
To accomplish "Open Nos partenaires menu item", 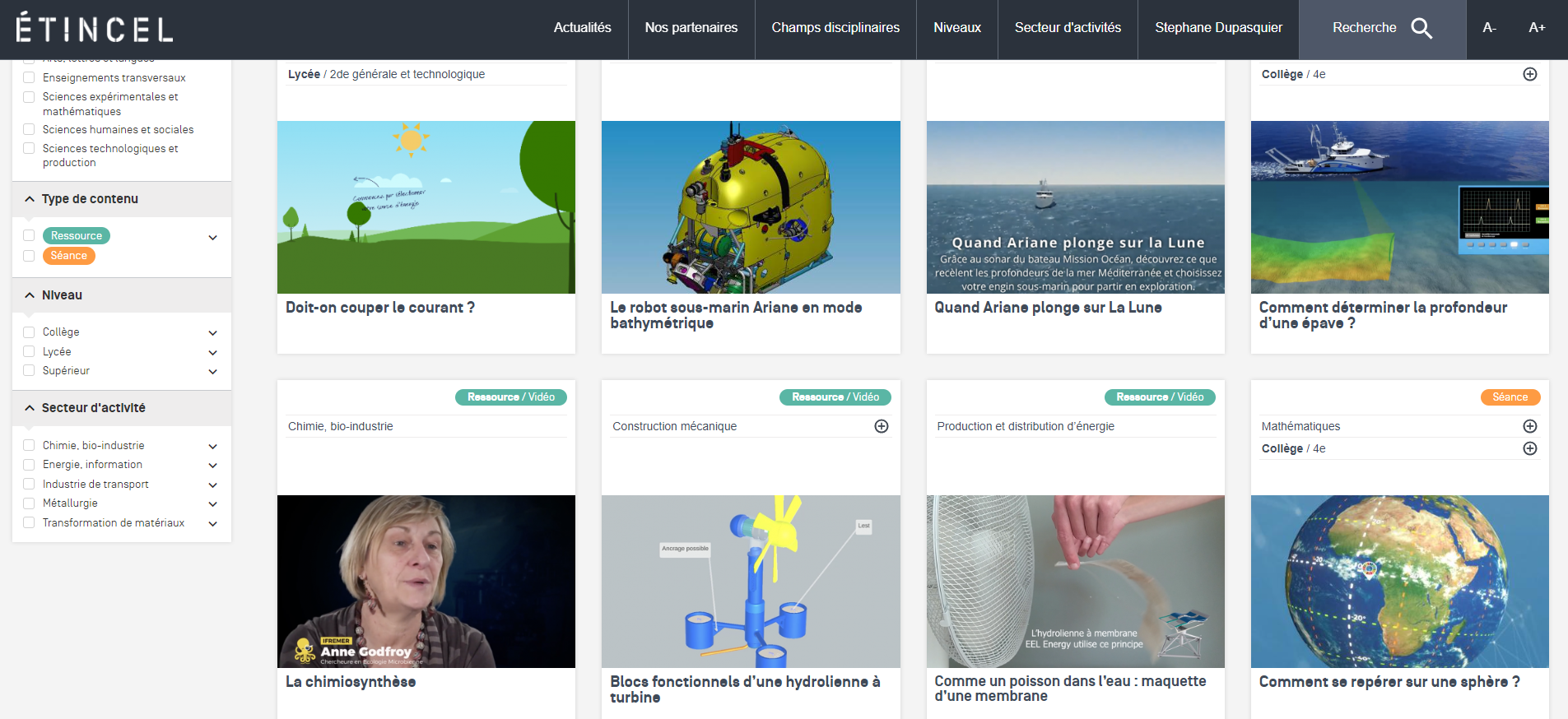I will point(691,28).
